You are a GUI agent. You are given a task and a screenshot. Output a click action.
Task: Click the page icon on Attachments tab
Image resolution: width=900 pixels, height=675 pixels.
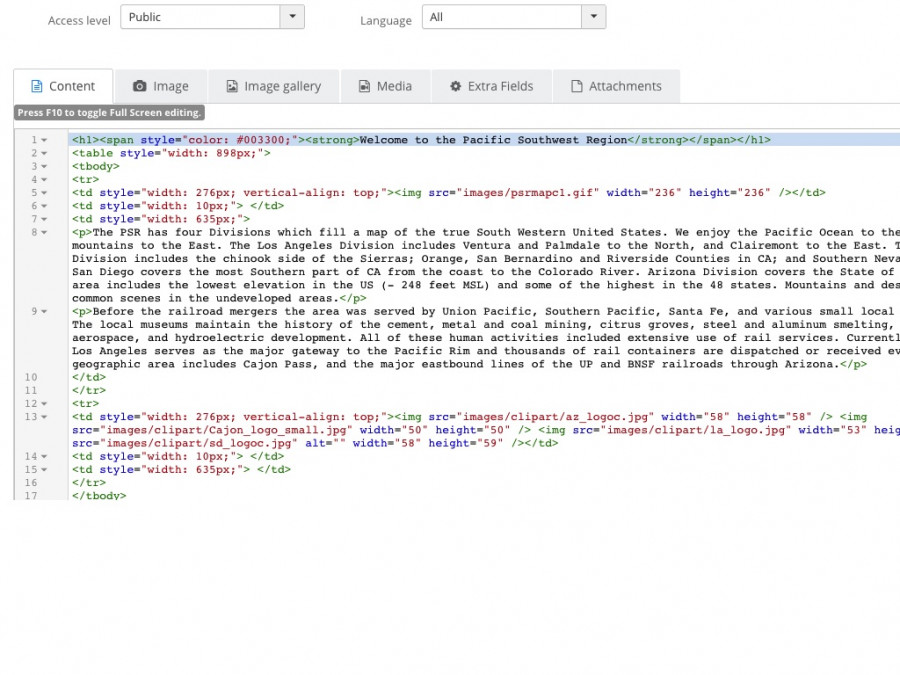pos(576,86)
